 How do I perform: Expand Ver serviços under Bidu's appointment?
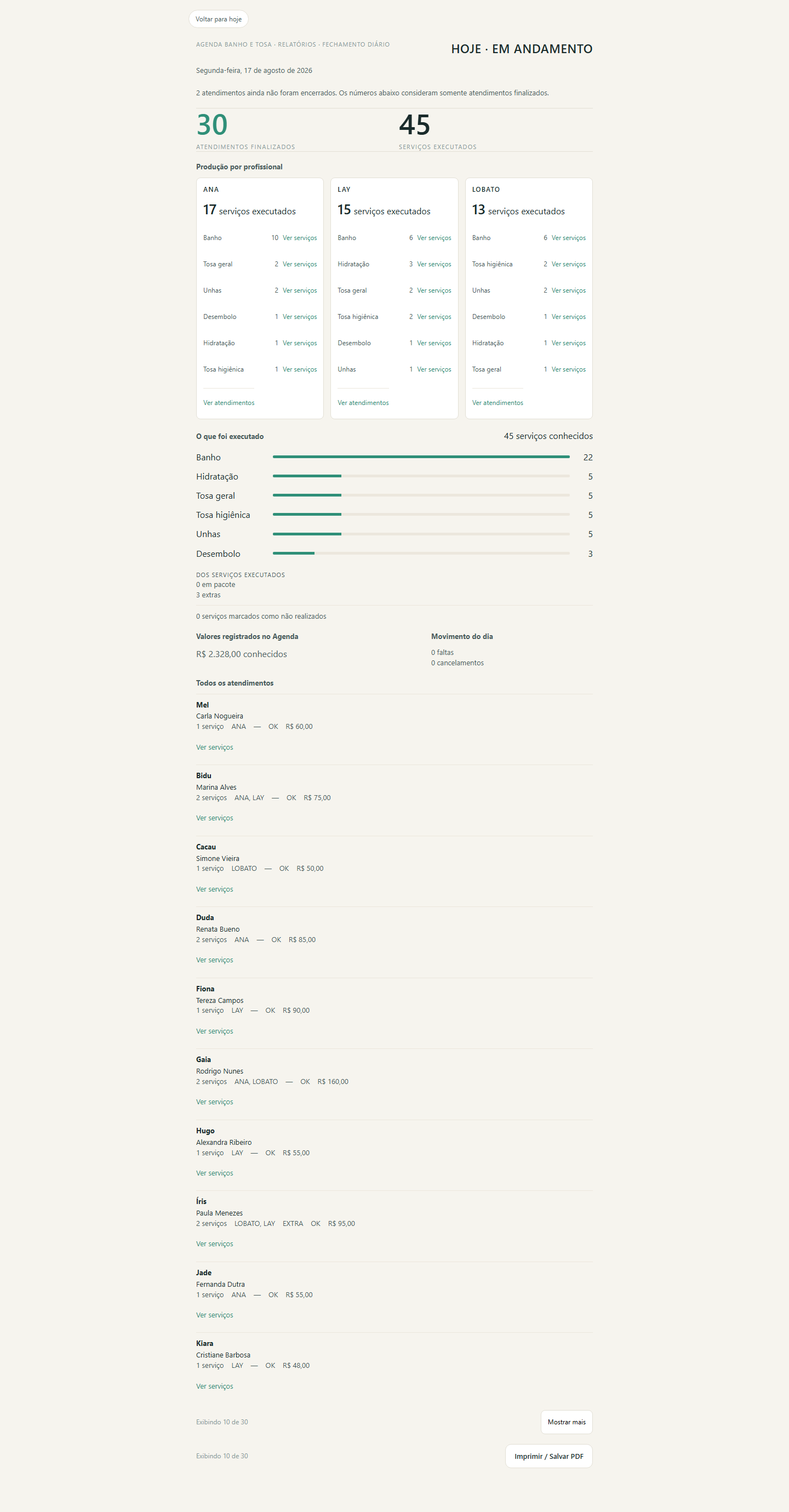[214, 818]
